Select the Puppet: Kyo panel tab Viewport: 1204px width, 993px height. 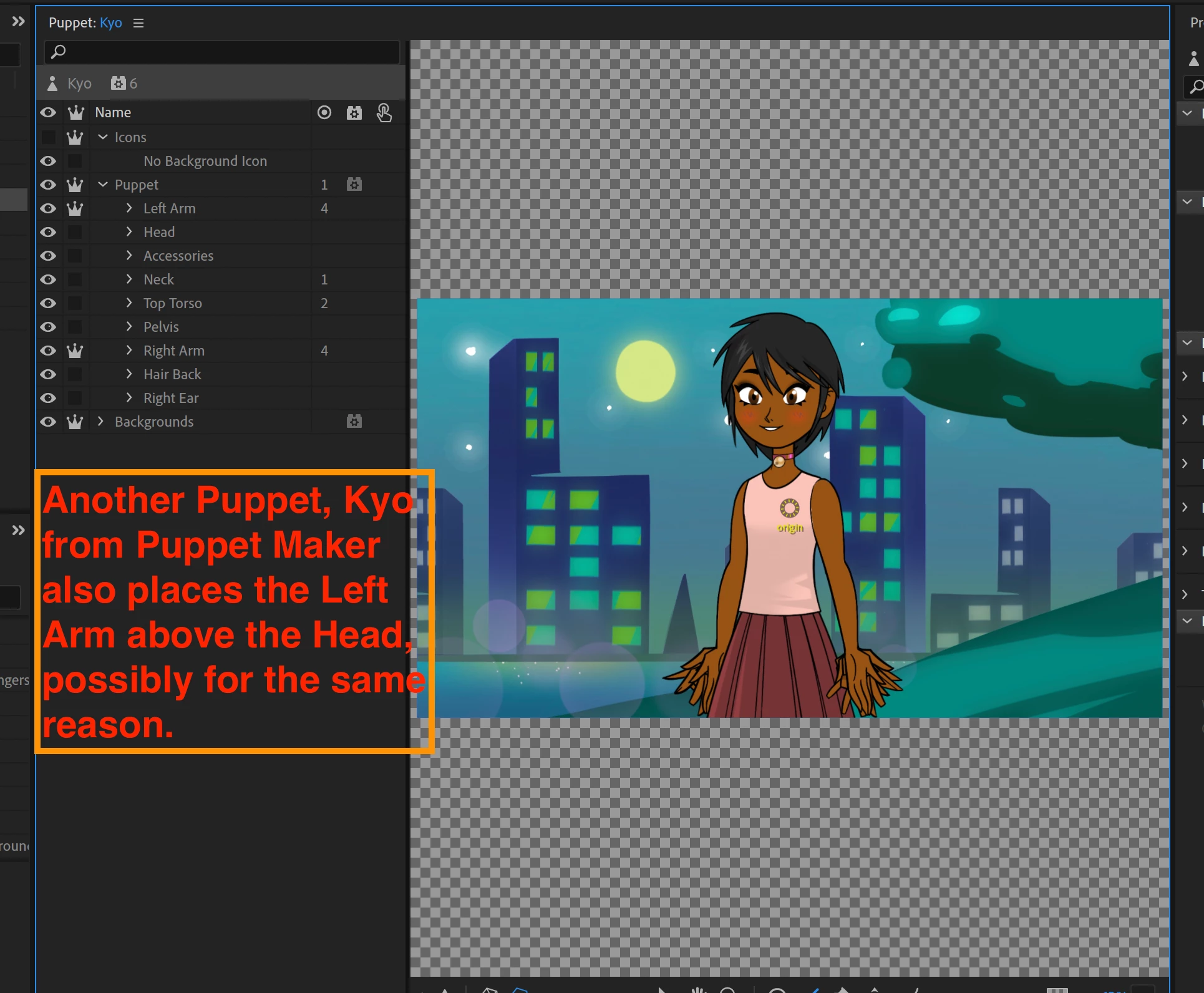pos(85,23)
